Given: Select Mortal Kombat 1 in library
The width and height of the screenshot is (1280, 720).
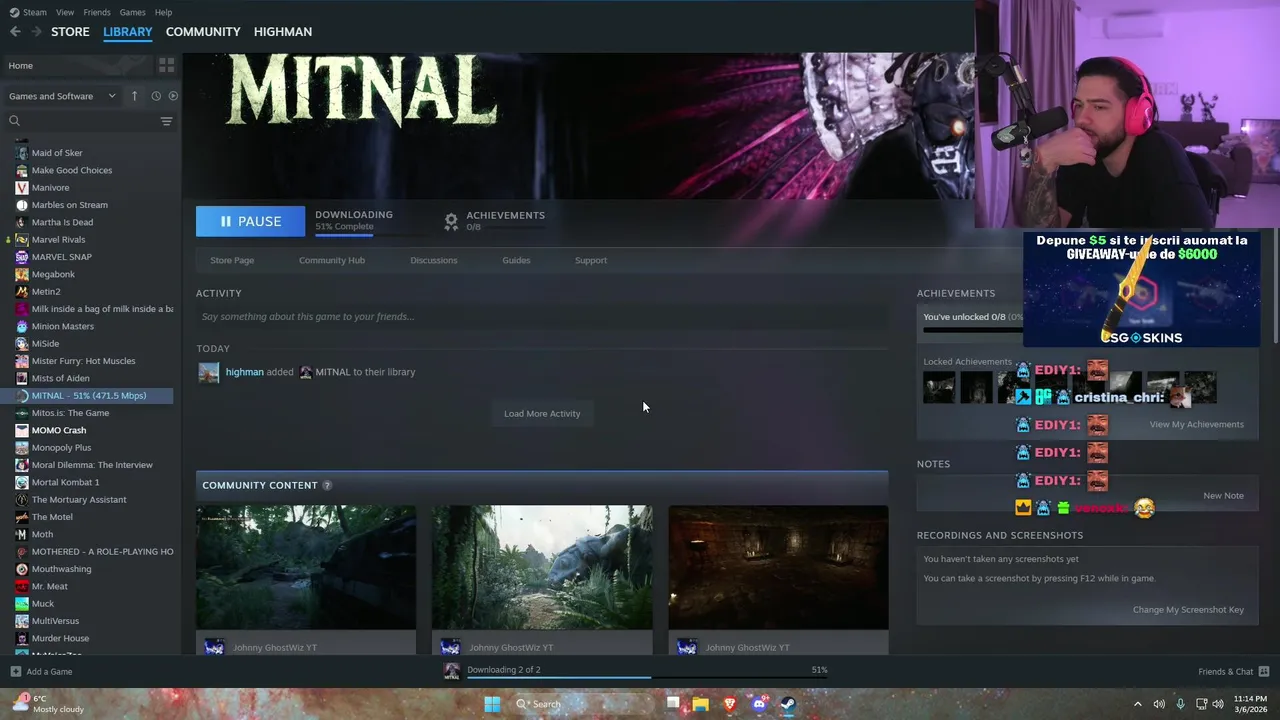Looking at the screenshot, I should coord(65,482).
